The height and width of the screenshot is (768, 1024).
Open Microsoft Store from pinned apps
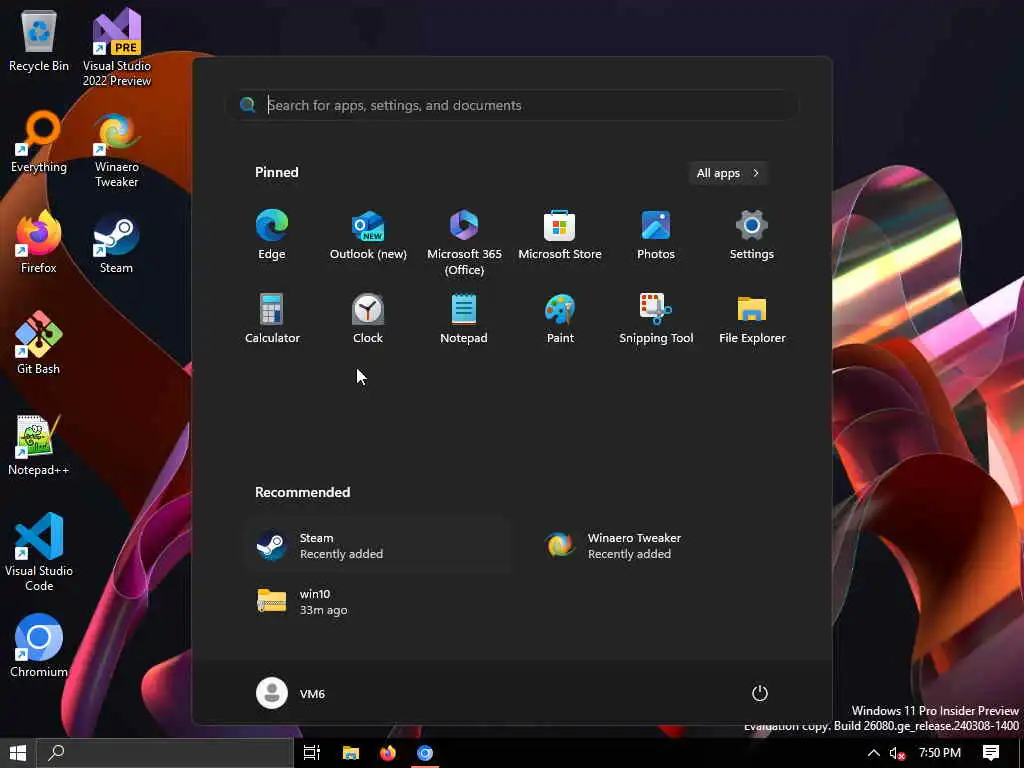[560, 235]
